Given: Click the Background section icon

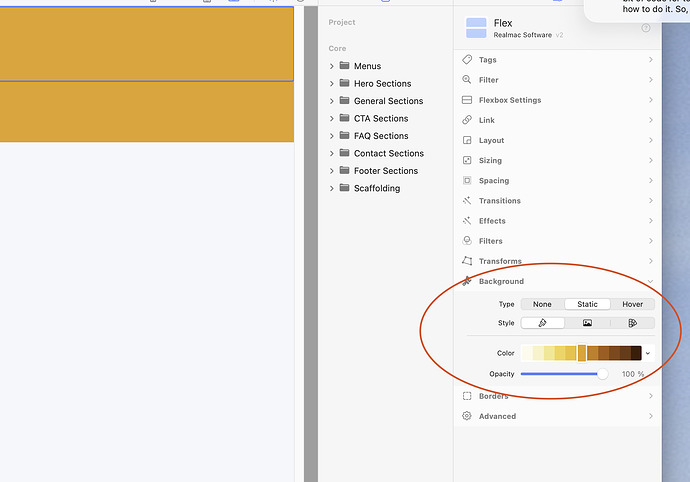Looking at the screenshot, I should pyautogui.click(x=467, y=281).
